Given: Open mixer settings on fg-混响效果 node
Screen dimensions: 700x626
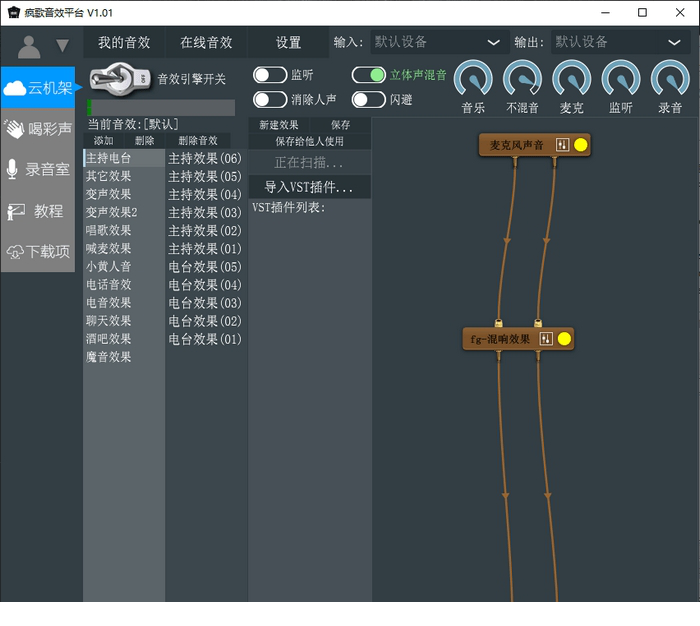Looking at the screenshot, I should point(546,339).
